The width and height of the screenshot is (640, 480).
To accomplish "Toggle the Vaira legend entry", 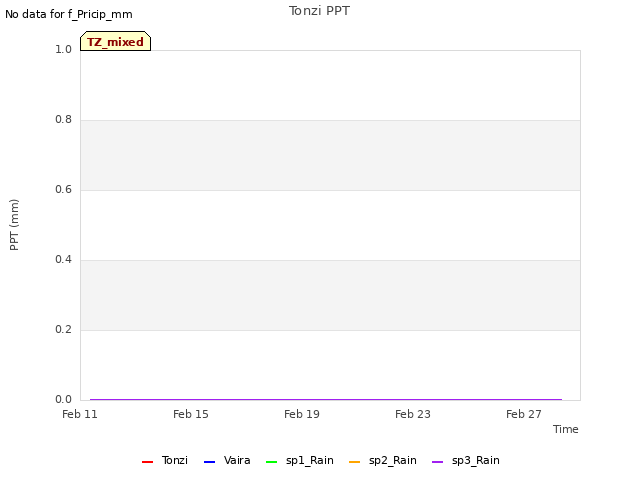I will click(227, 460).
